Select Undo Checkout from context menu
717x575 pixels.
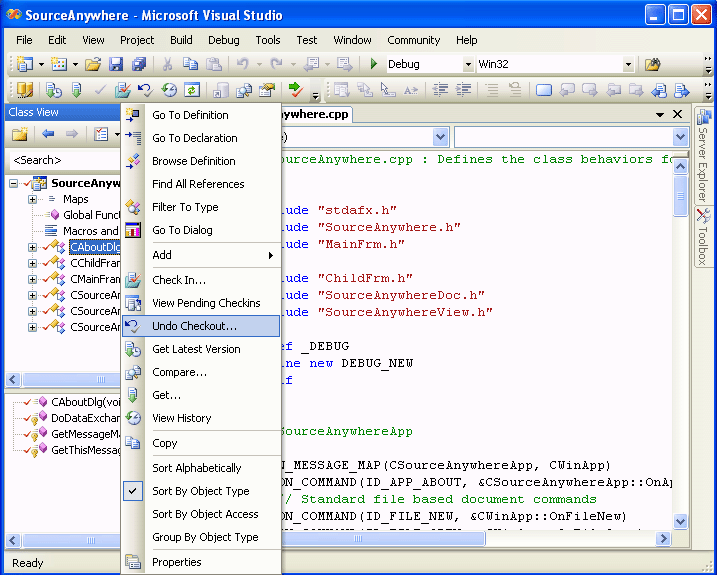pos(194,326)
